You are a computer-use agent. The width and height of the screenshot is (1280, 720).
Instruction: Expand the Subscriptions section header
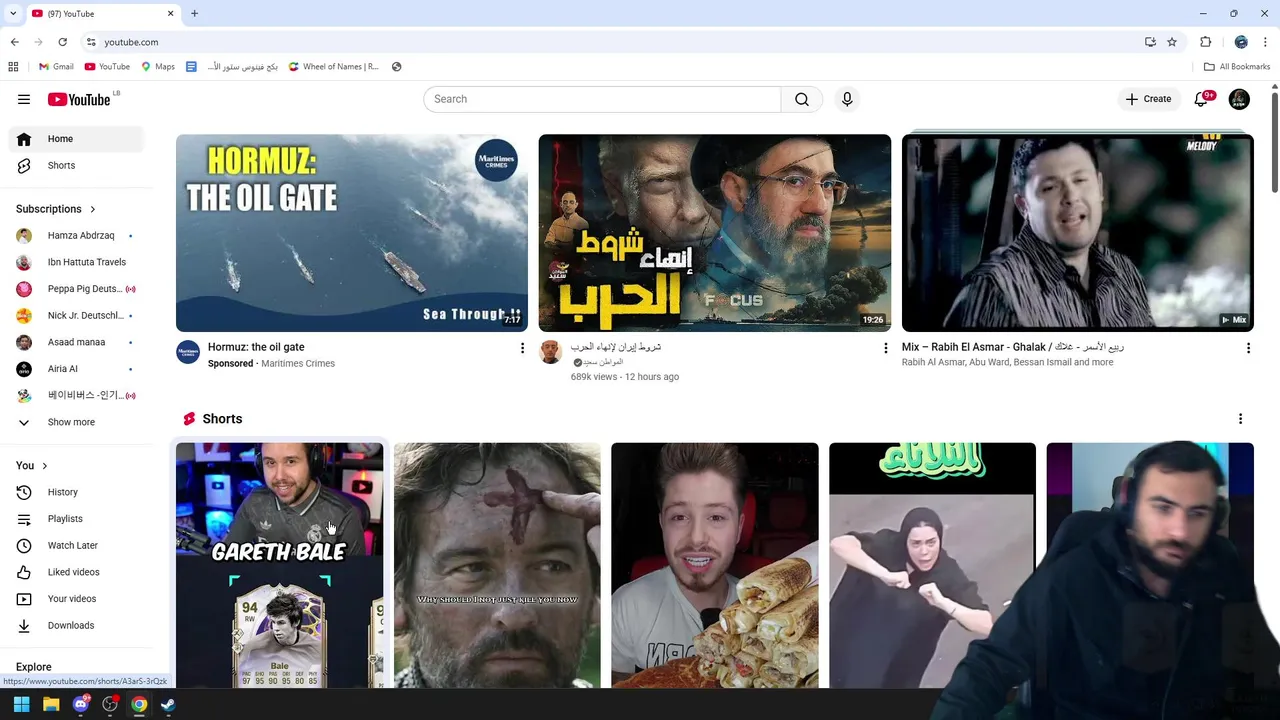point(56,209)
